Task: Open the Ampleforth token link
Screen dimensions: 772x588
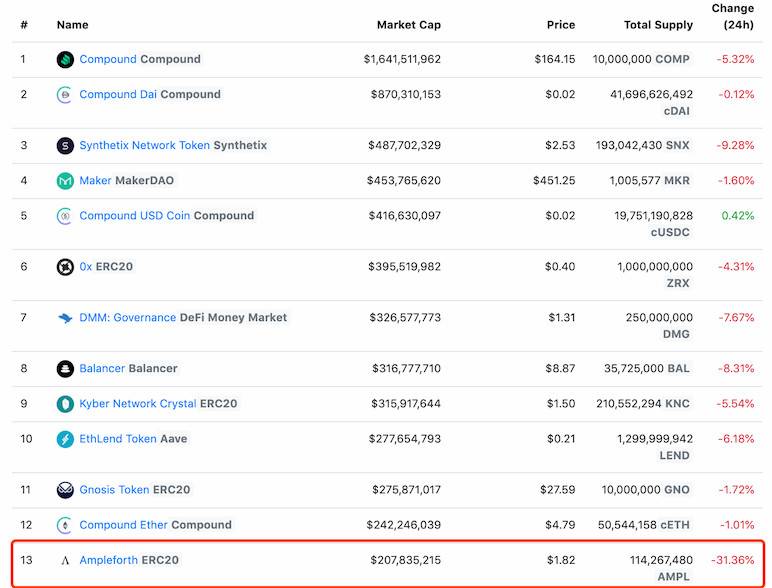Action: point(111,560)
